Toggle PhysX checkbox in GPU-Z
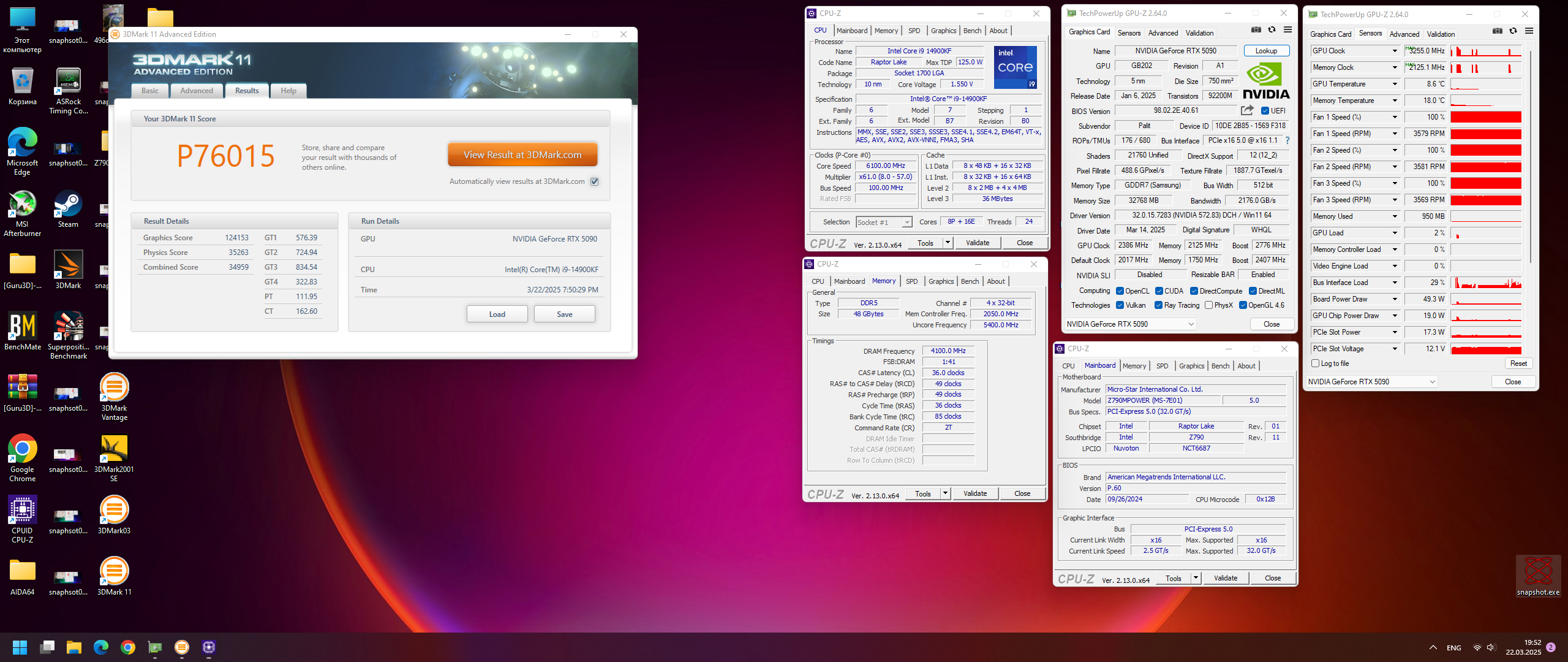 1208,305
